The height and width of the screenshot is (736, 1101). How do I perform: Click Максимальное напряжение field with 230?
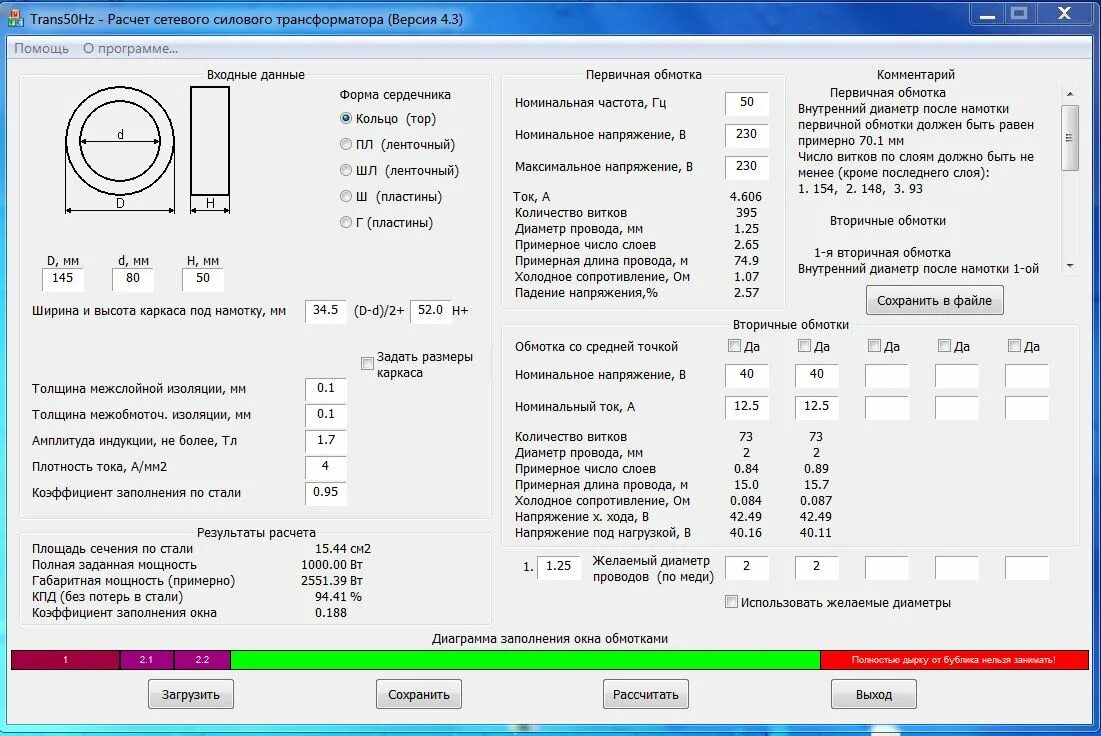coord(746,167)
